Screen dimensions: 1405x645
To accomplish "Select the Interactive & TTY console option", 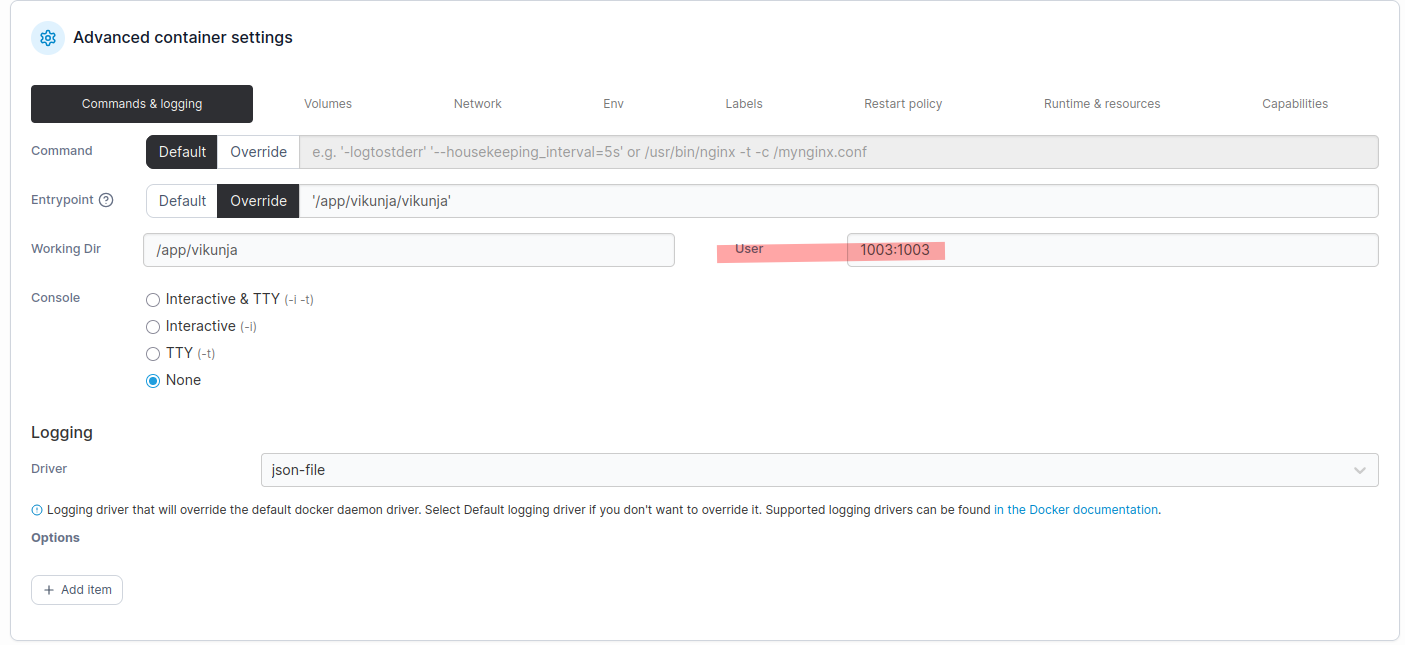I will tap(153, 299).
